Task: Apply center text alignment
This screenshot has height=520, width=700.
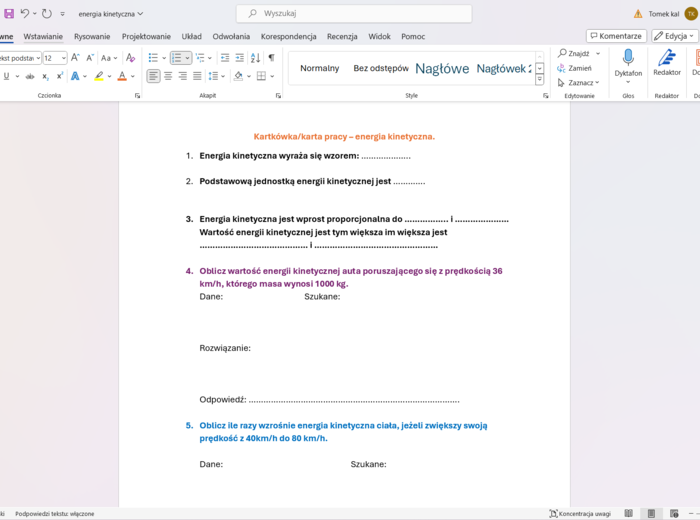Action: click(x=168, y=76)
